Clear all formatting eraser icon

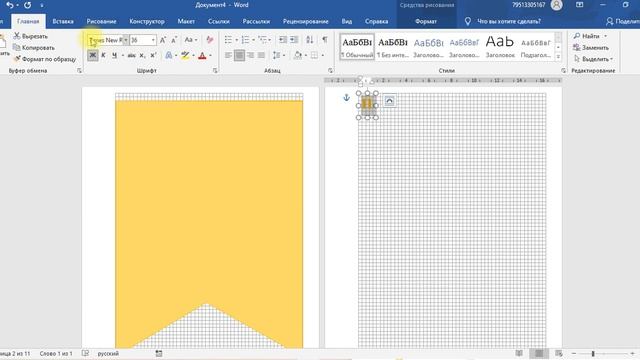[210, 40]
